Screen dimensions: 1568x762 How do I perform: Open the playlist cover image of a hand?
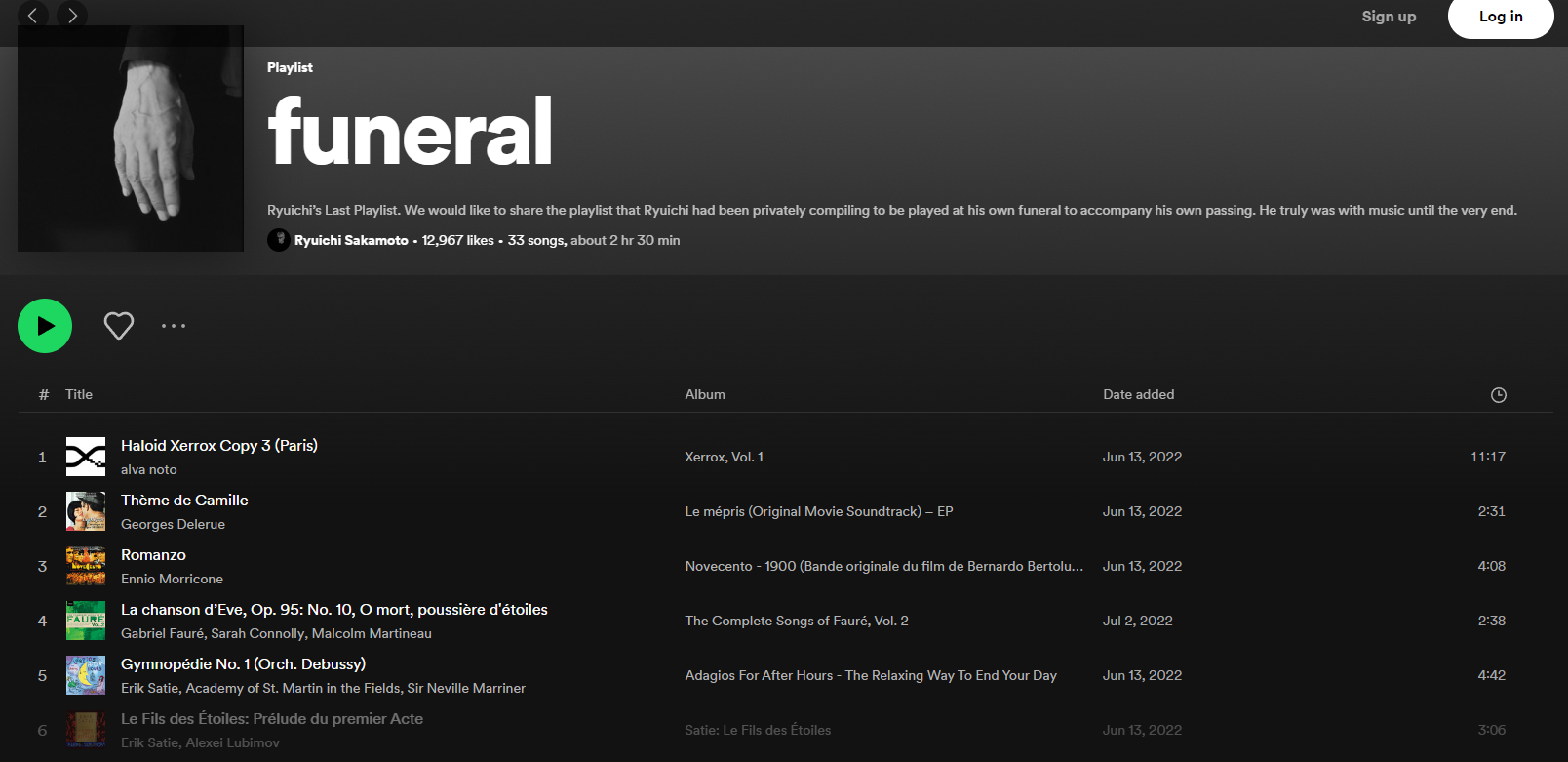[x=131, y=139]
